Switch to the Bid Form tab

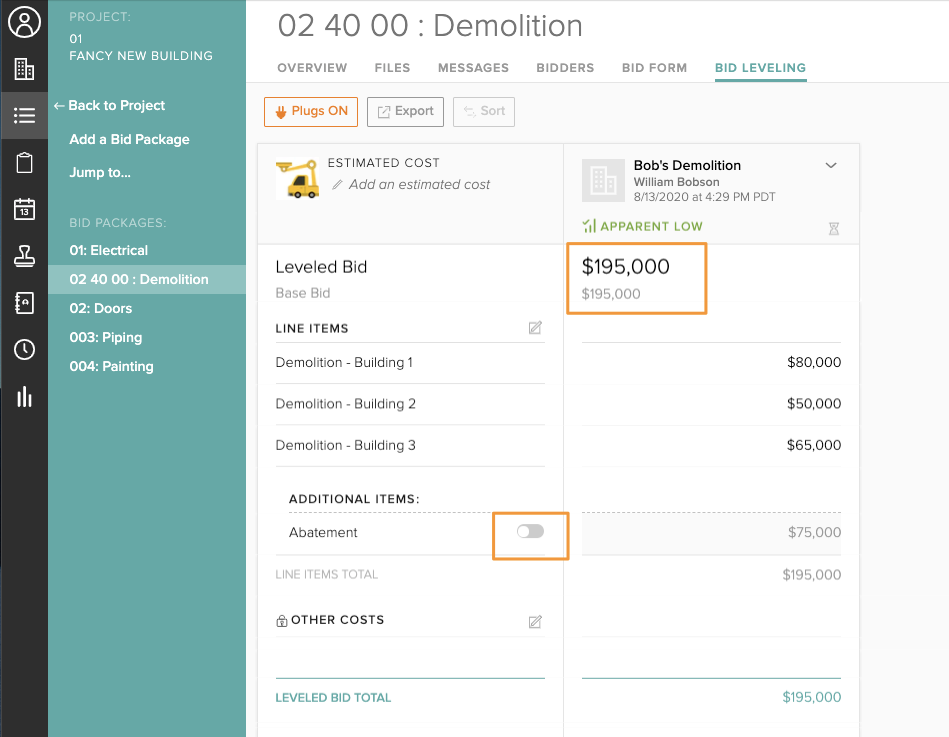click(x=654, y=68)
